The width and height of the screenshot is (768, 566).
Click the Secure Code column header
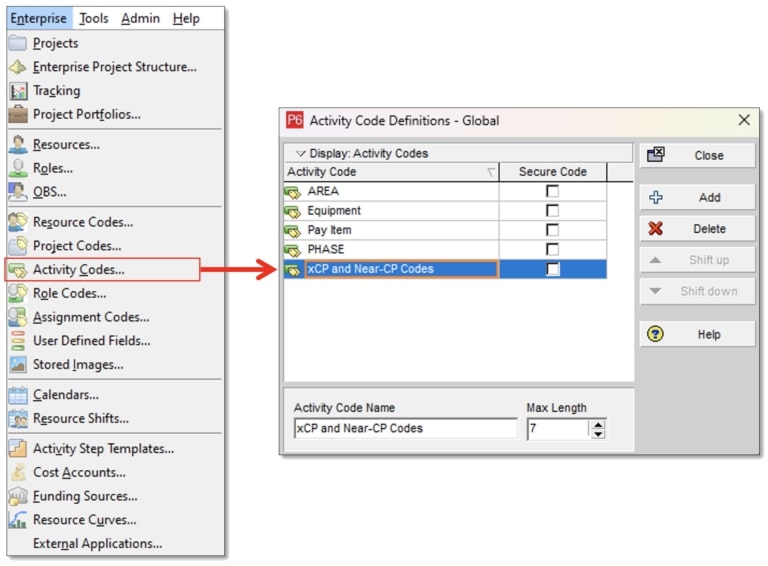(552, 172)
